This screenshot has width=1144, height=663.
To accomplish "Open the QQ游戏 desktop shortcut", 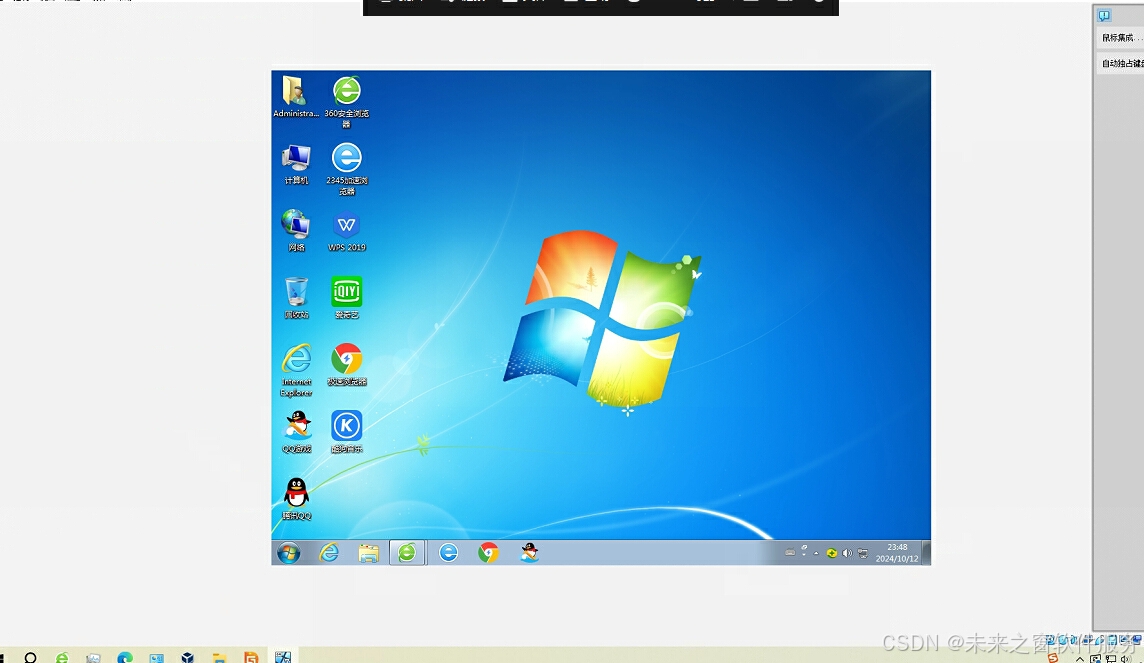I will 296,432.
